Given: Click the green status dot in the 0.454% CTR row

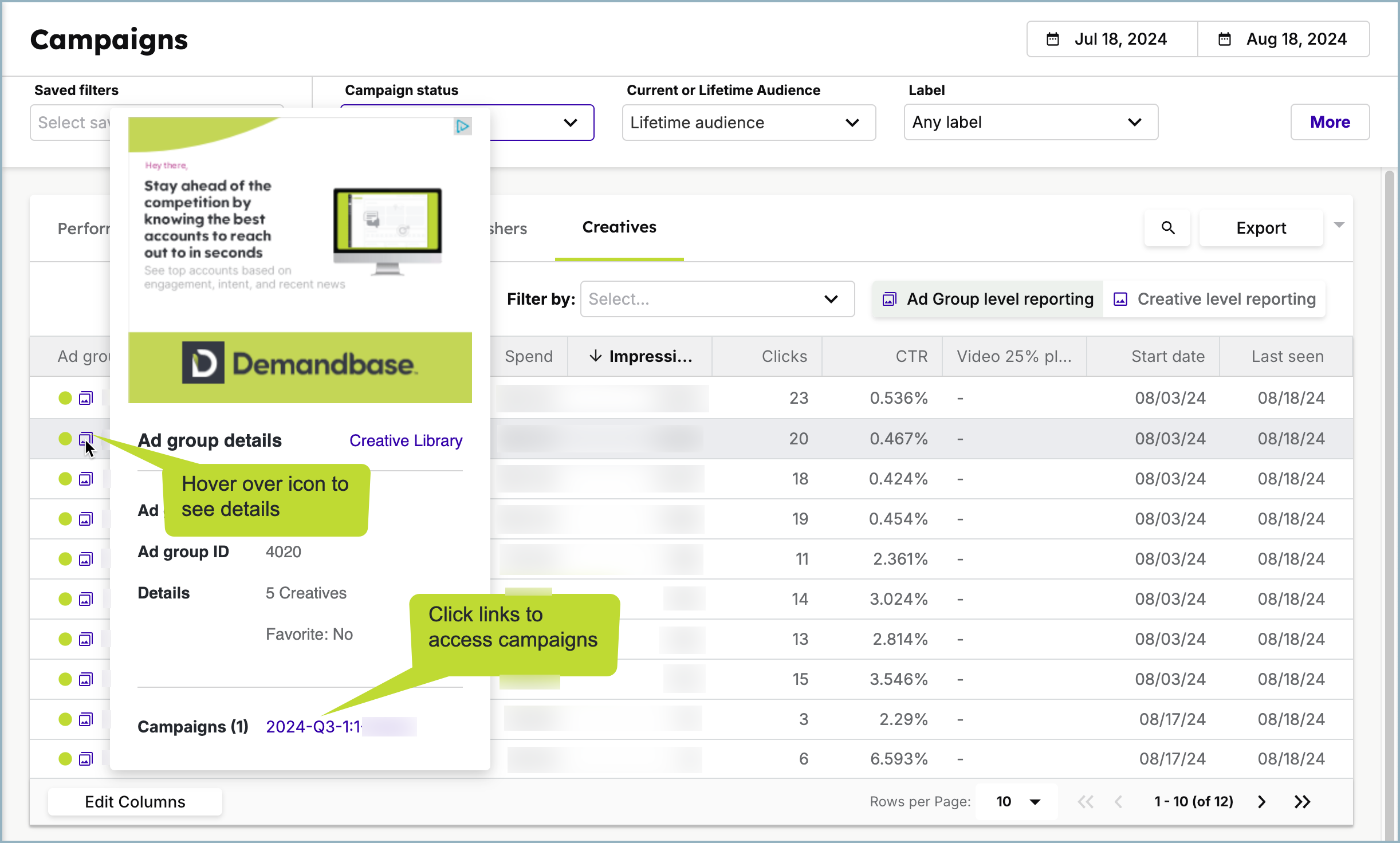Looking at the screenshot, I should pos(65,519).
